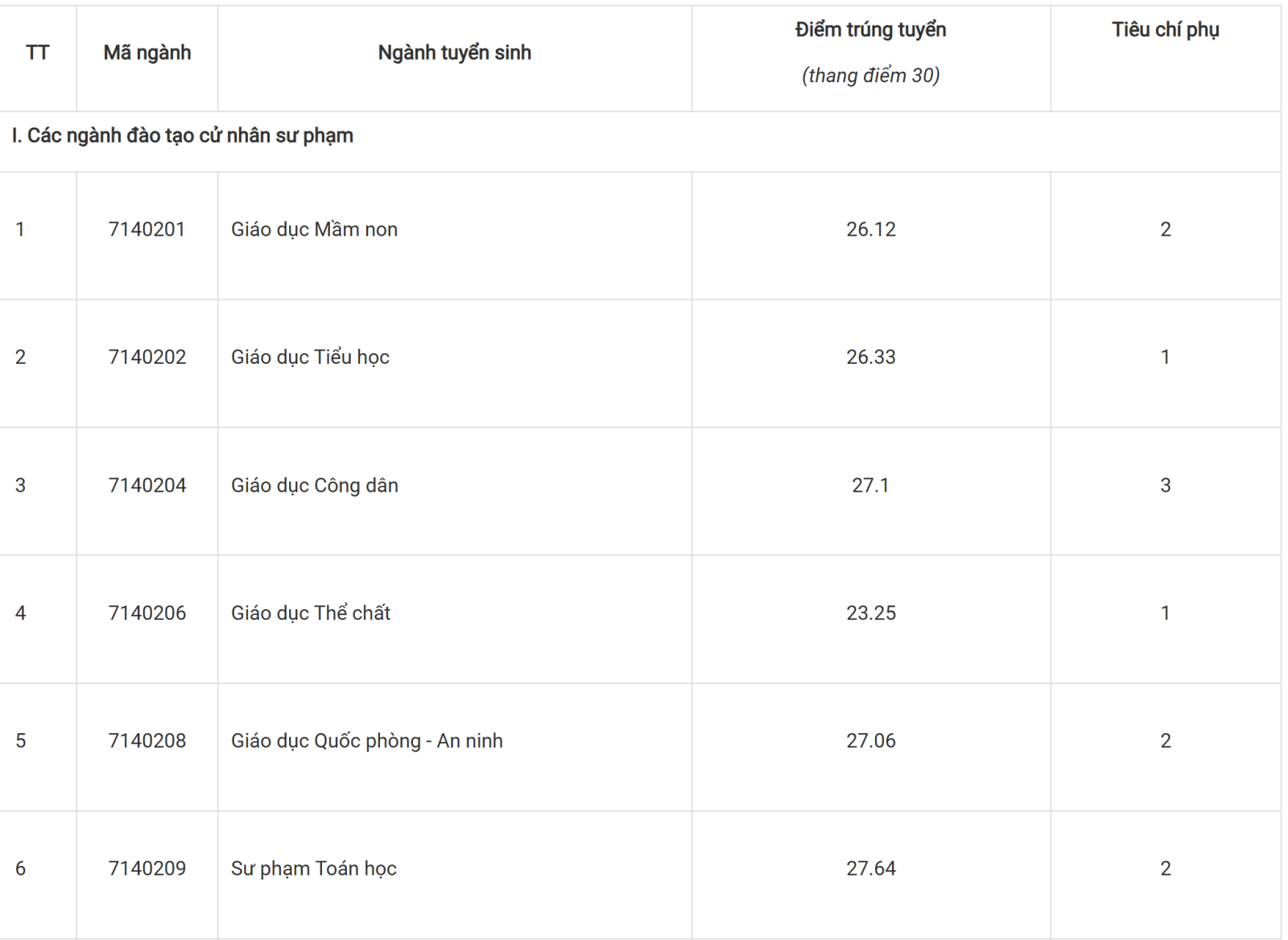Click the 'Ngành tuyển sinh' column header

tap(455, 53)
